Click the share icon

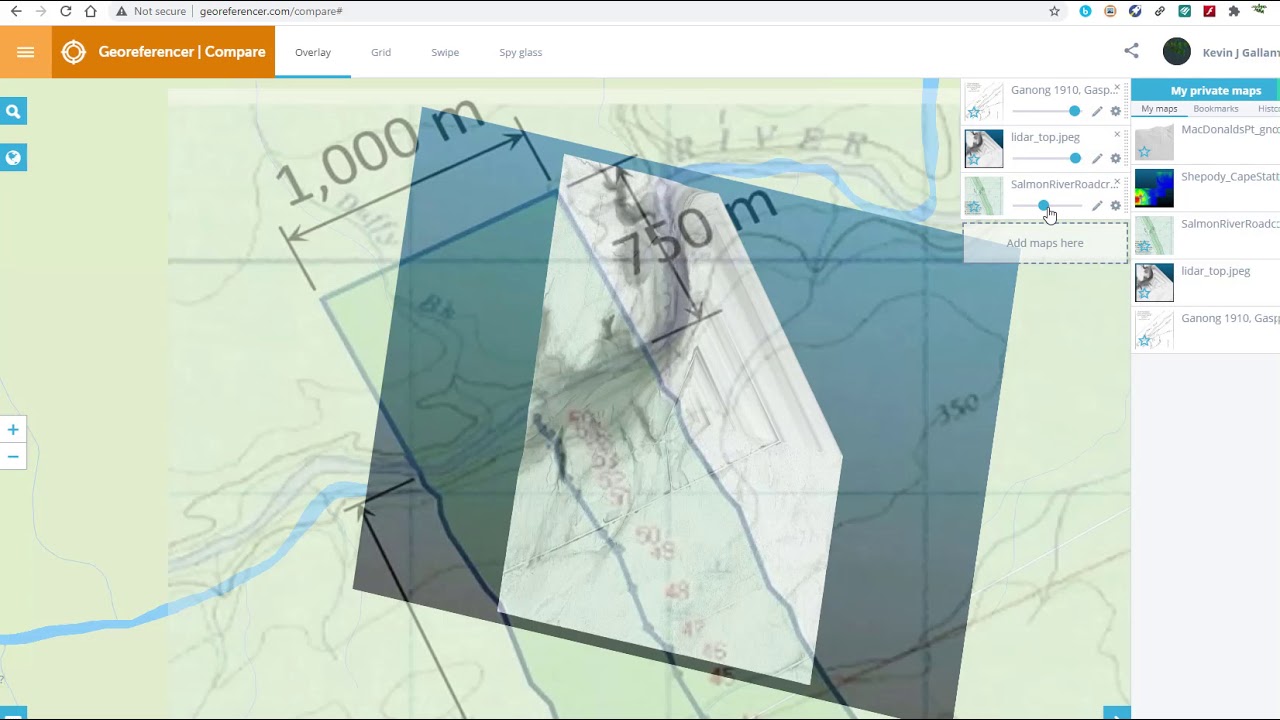[x=1131, y=51]
